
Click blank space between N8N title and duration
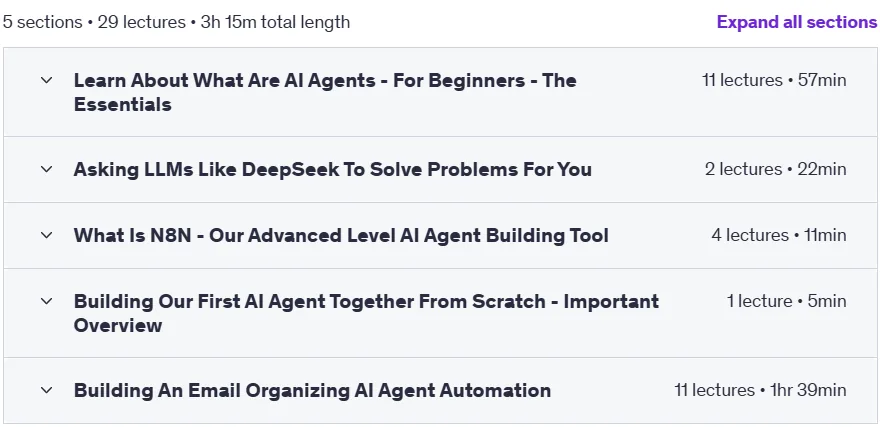click(x=659, y=235)
